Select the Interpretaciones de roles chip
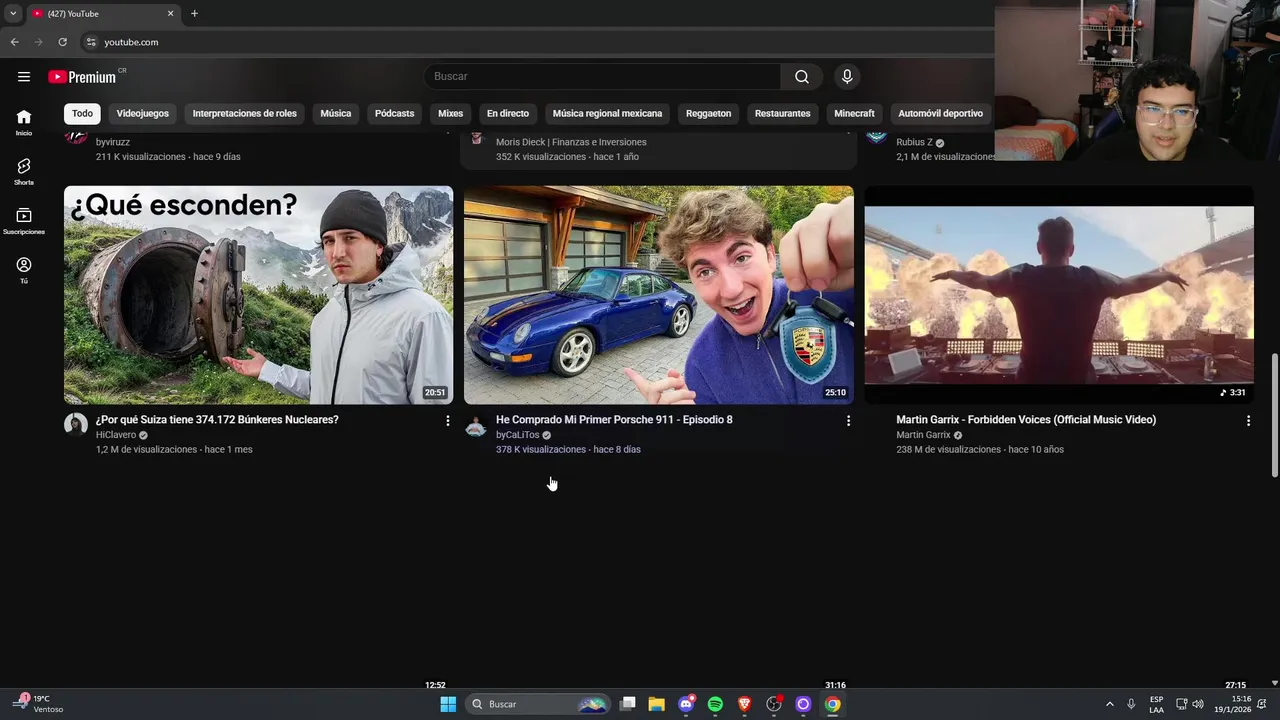 point(245,113)
